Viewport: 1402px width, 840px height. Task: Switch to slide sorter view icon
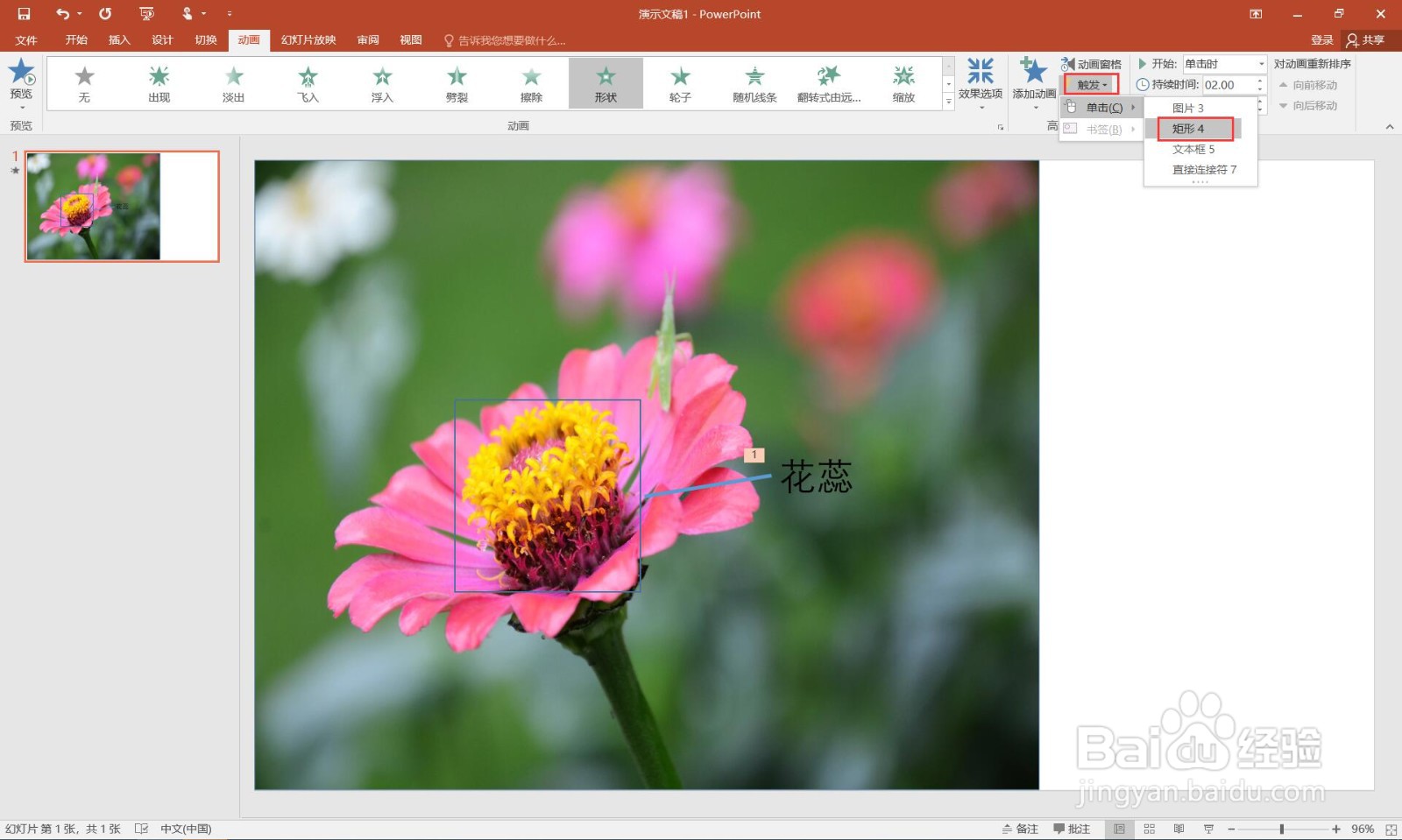pos(1149,829)
